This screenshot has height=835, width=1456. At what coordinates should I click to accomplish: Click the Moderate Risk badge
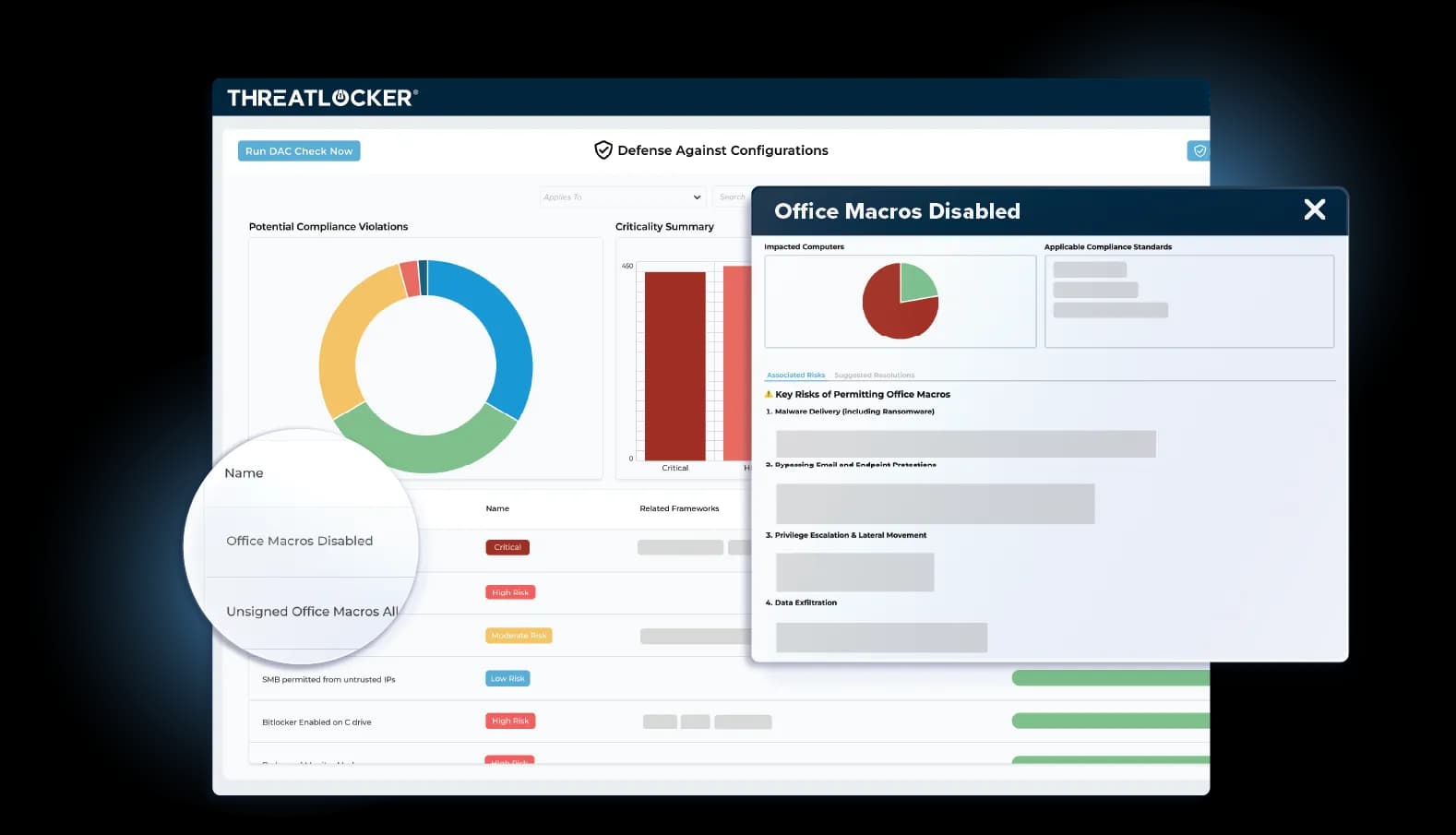pyautogui.click(x=519, y=636)
